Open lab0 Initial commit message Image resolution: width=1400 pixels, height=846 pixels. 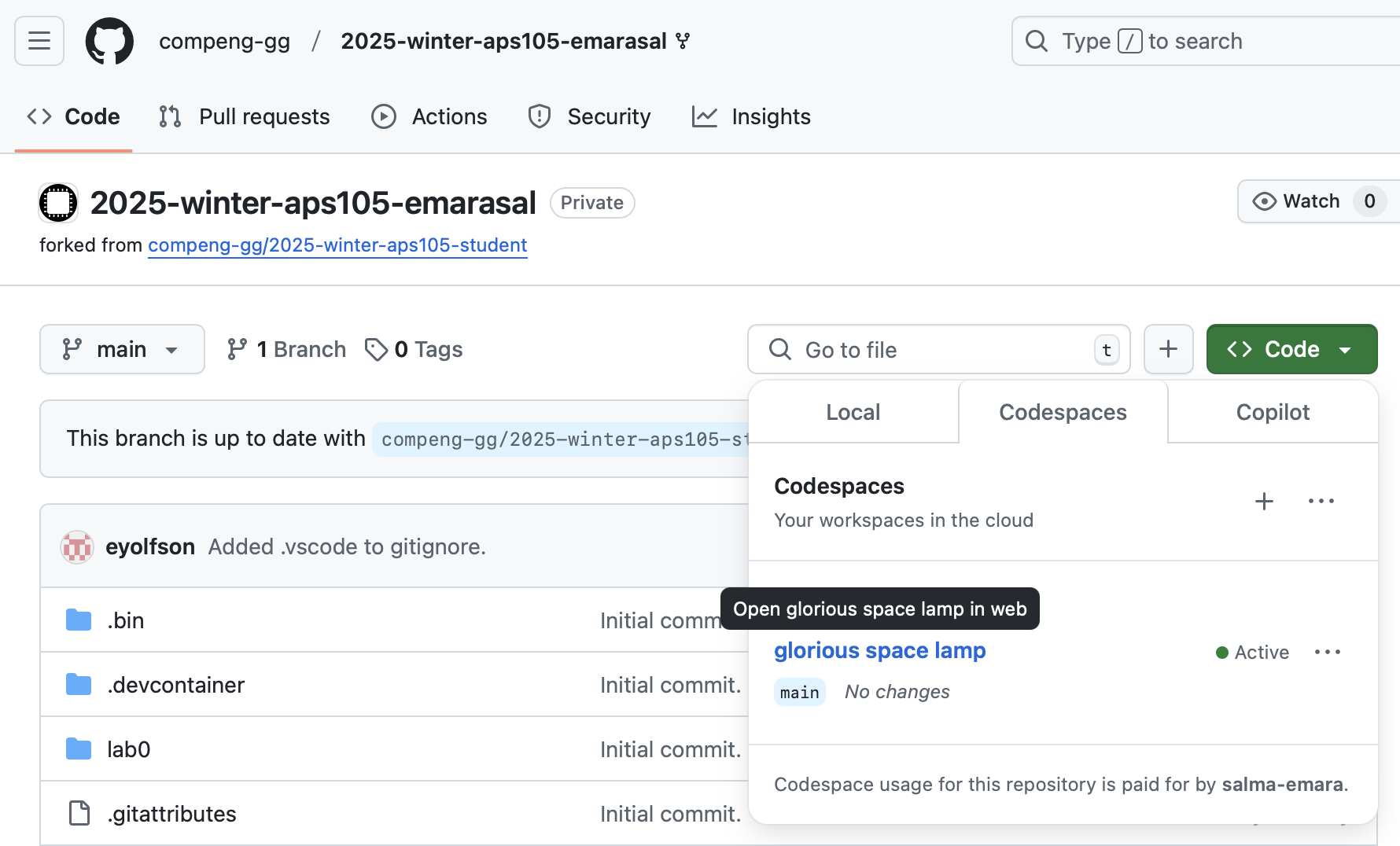(670, 749)
